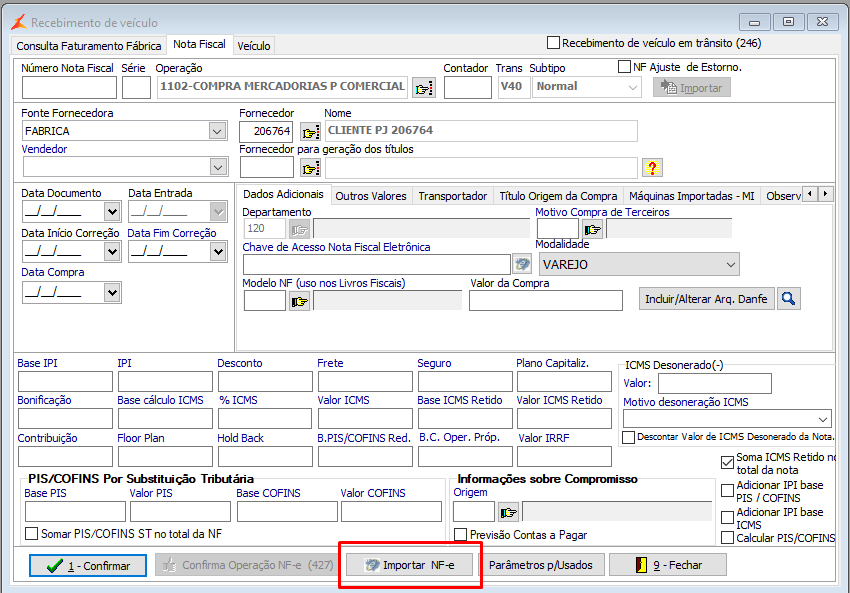Click the lookup icon beside the Modelo NF field

point(299,300)
